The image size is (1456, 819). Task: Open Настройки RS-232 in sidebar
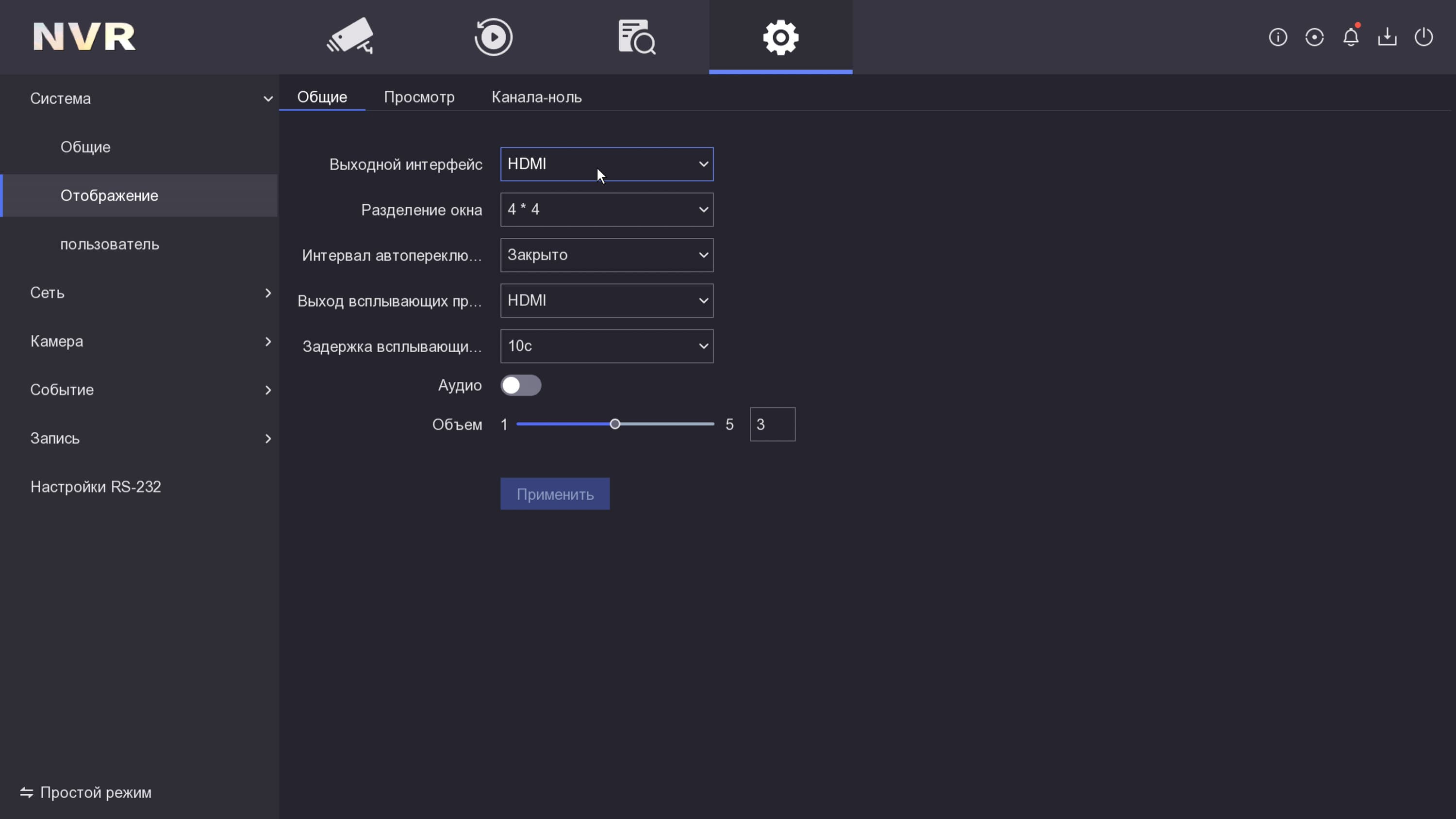[96, 487]
